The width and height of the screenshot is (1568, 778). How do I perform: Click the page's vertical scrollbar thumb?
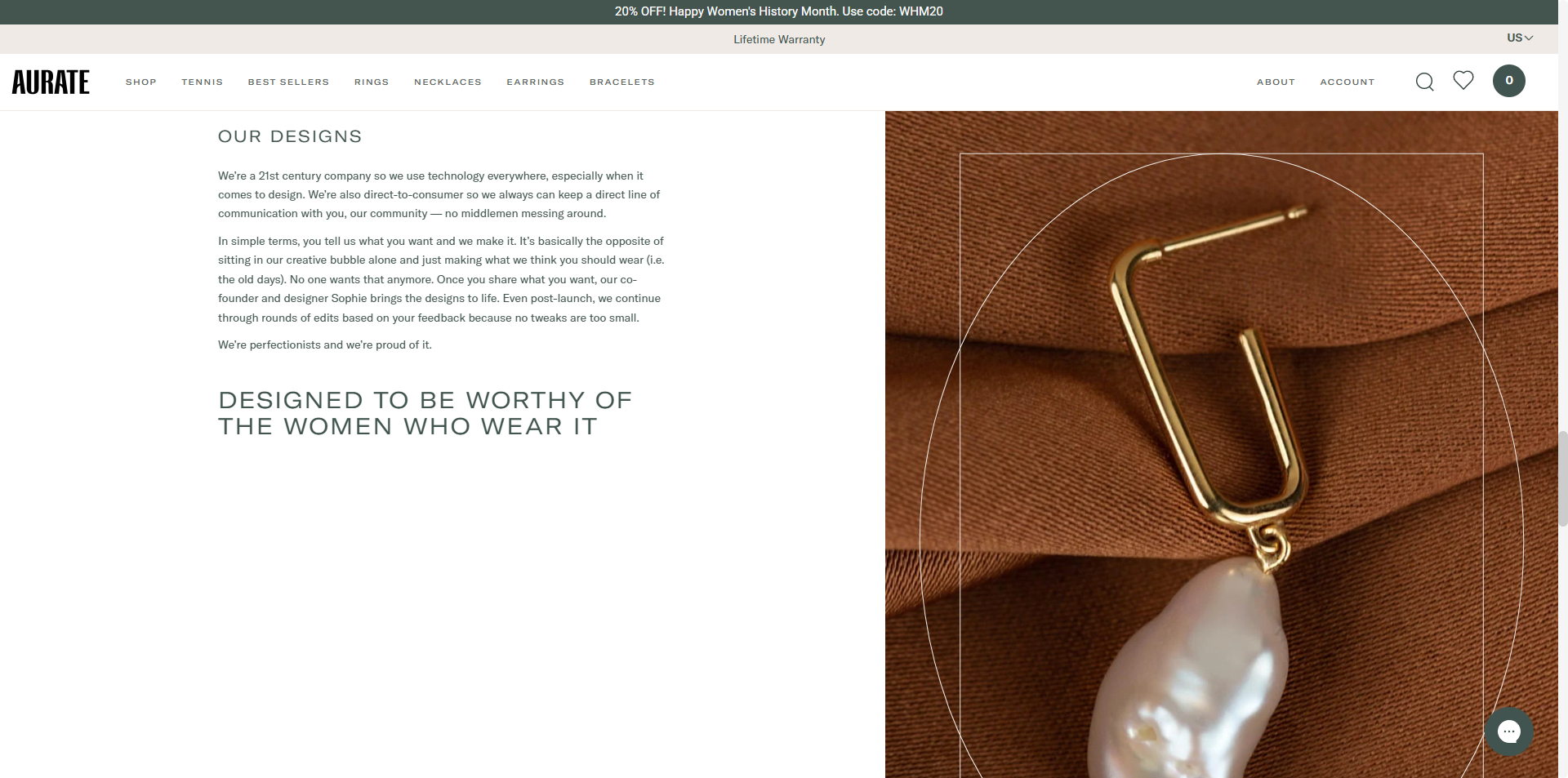click(x=1563, y=478)
